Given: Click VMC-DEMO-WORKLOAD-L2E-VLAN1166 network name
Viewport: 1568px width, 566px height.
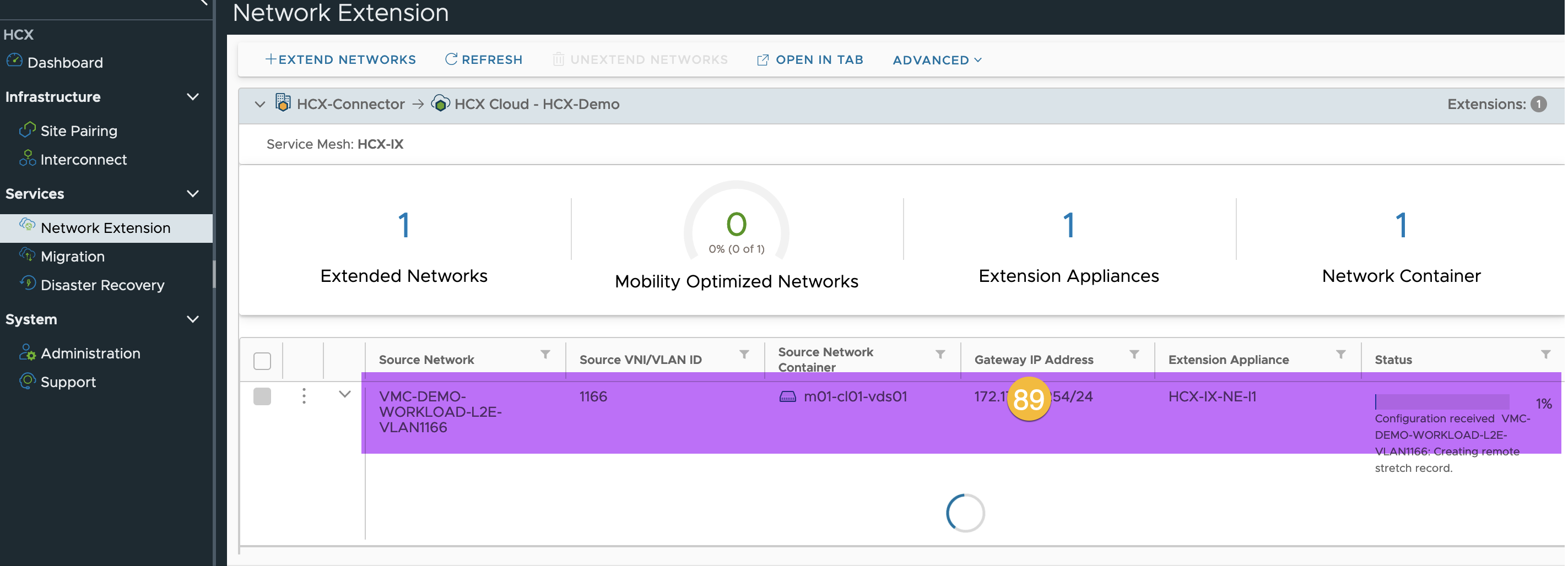Looking at the screenshot, I should (x=441, y=412).
